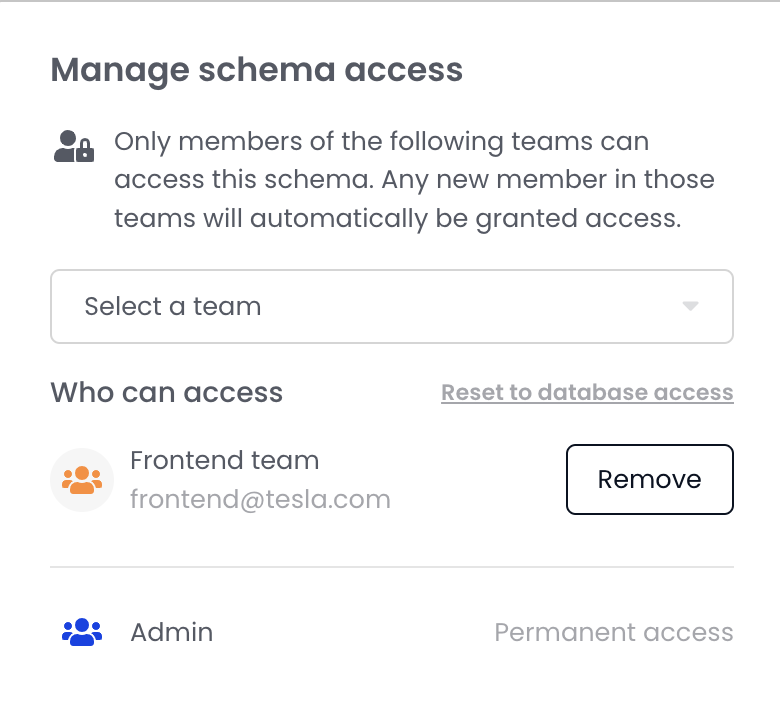The height and width of the screenshot is (708, 780).
Task: Follow the "Reset to database access" link
Action: coord(587,392)
